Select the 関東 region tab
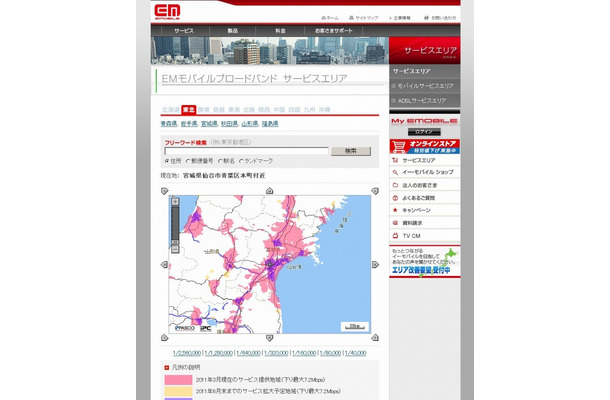 point(203,110)
